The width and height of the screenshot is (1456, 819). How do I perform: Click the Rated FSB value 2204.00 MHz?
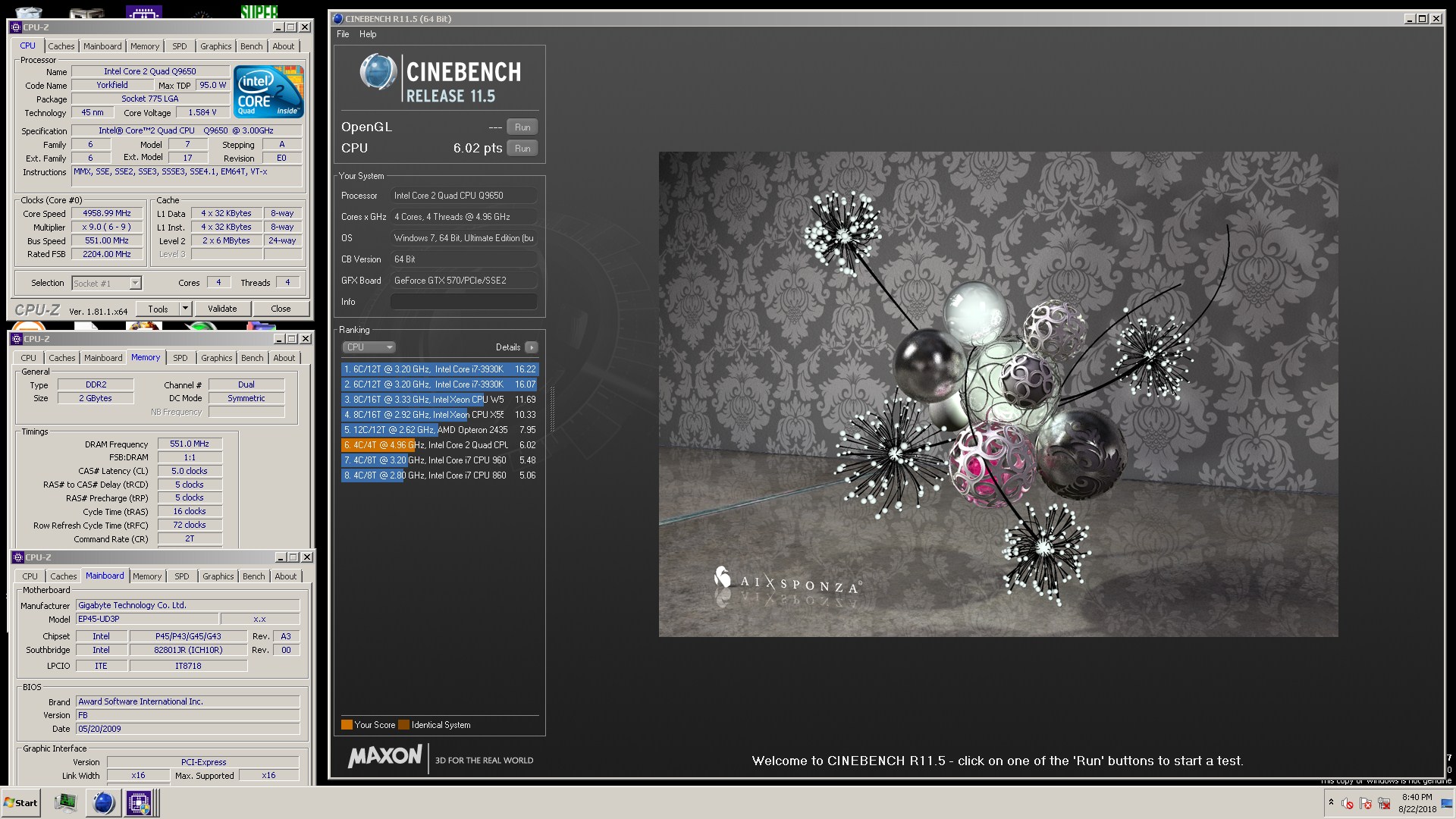(107, 254)
